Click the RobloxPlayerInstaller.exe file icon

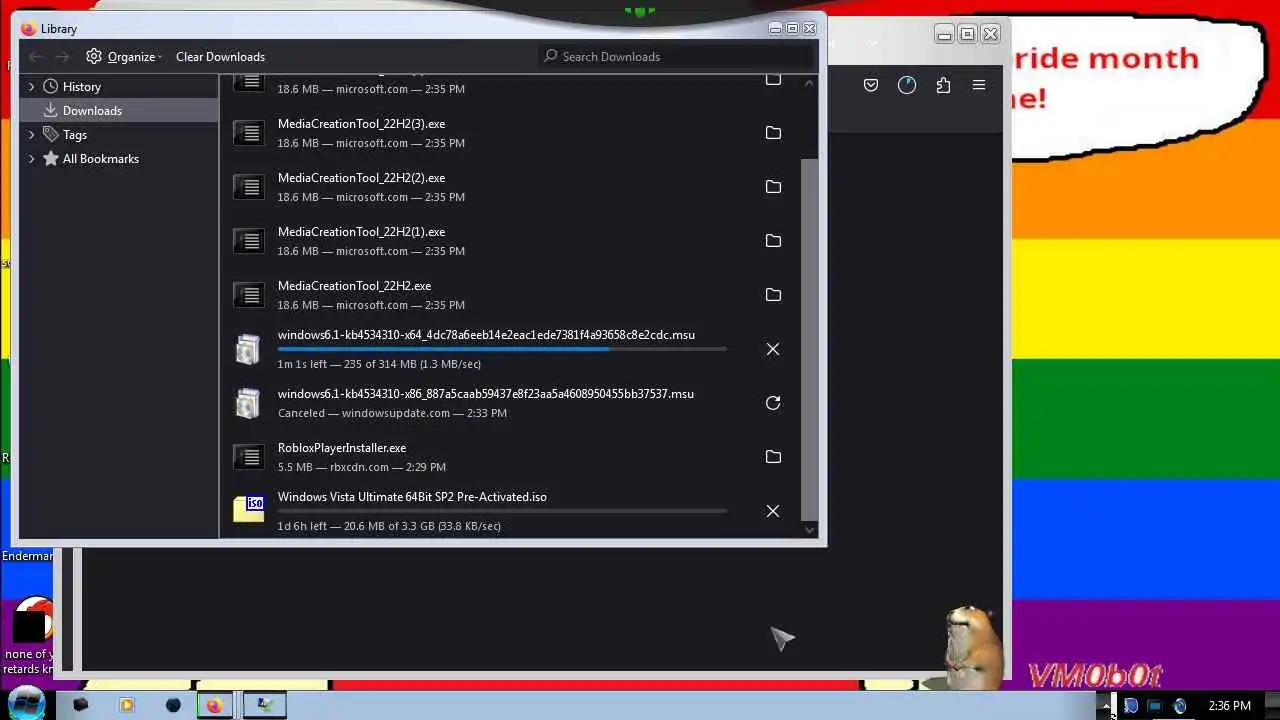(248, 457)
